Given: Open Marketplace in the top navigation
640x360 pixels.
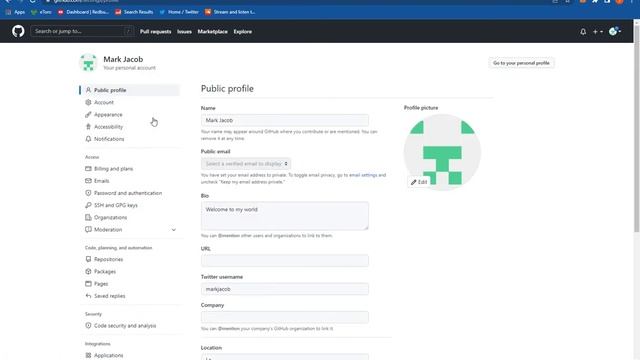Looking at the screenshot, I should (213, 31).
